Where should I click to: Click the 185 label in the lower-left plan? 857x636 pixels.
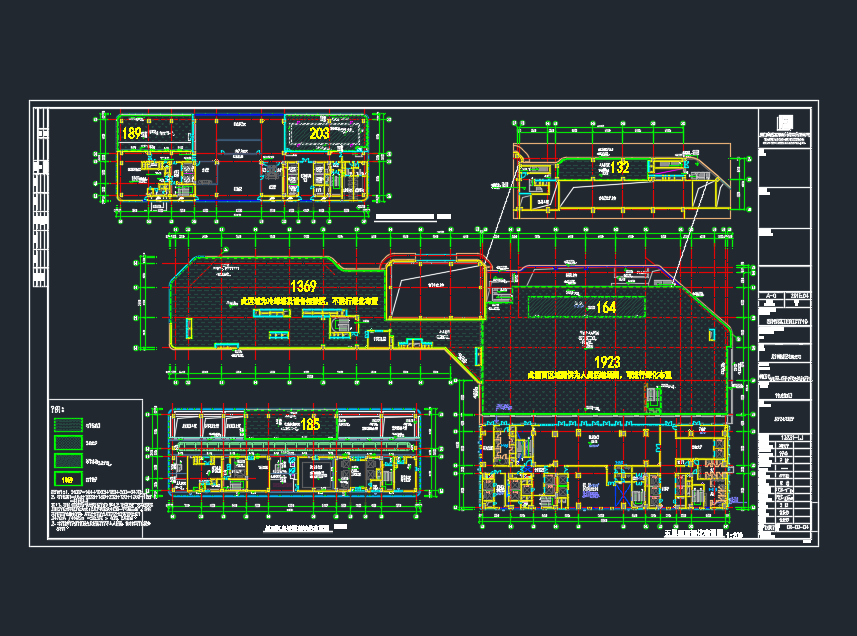[x=311, y=424]
